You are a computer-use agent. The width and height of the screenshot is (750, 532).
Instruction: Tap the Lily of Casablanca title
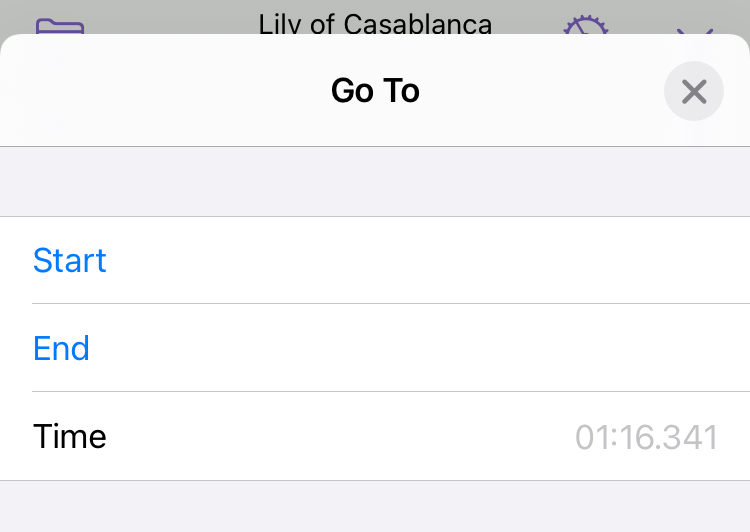point(375,24)
